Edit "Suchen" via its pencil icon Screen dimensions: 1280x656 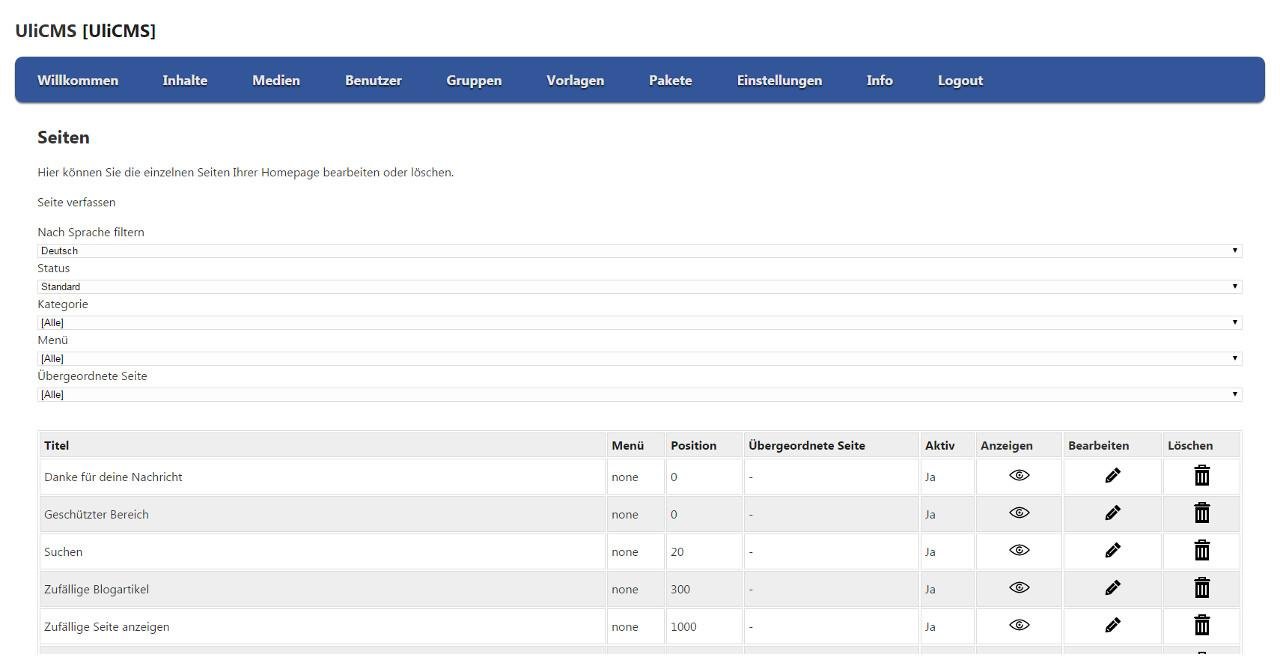coord(1111,550)
